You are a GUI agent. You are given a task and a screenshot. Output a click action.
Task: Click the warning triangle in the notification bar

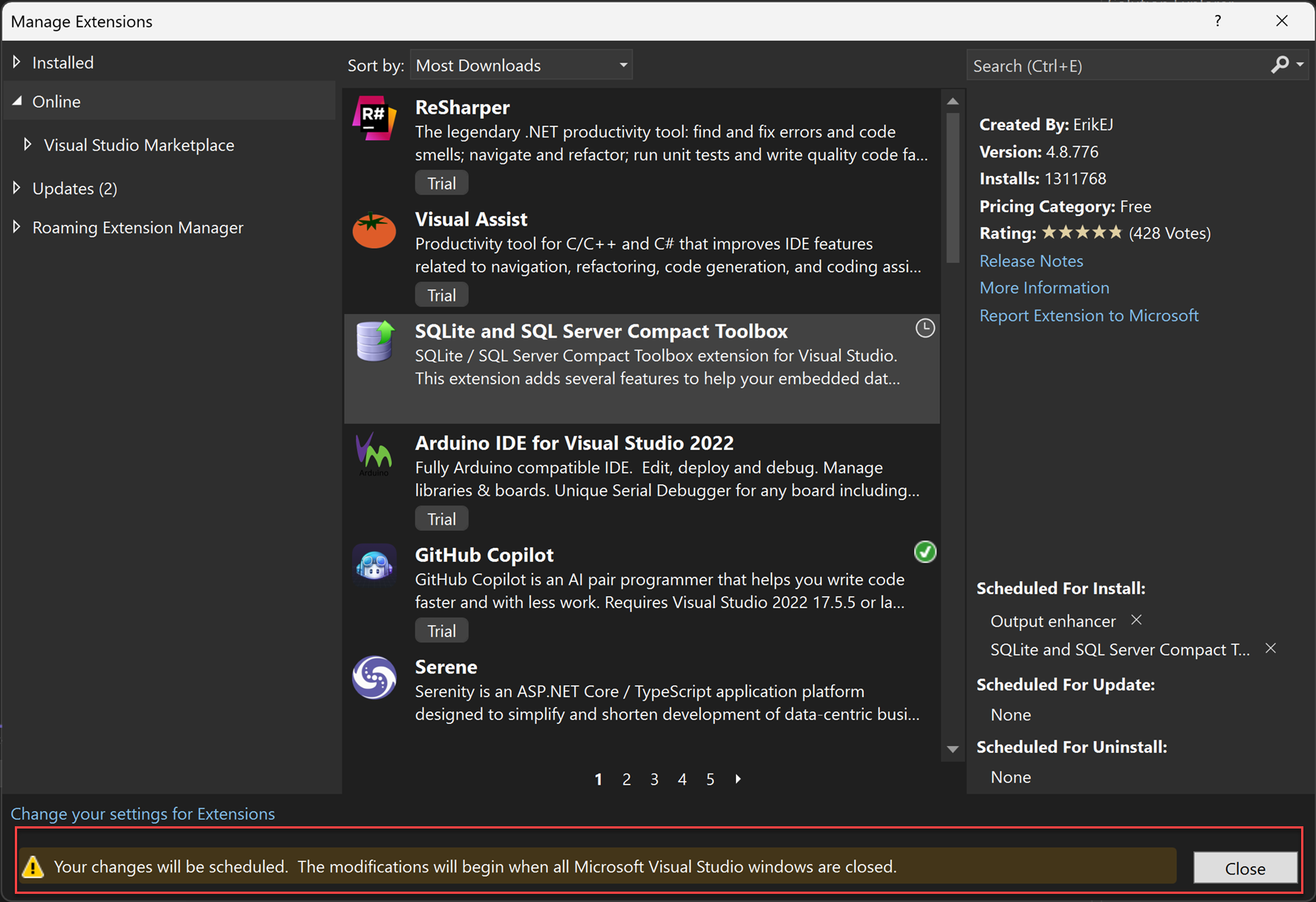click(34, 866)
